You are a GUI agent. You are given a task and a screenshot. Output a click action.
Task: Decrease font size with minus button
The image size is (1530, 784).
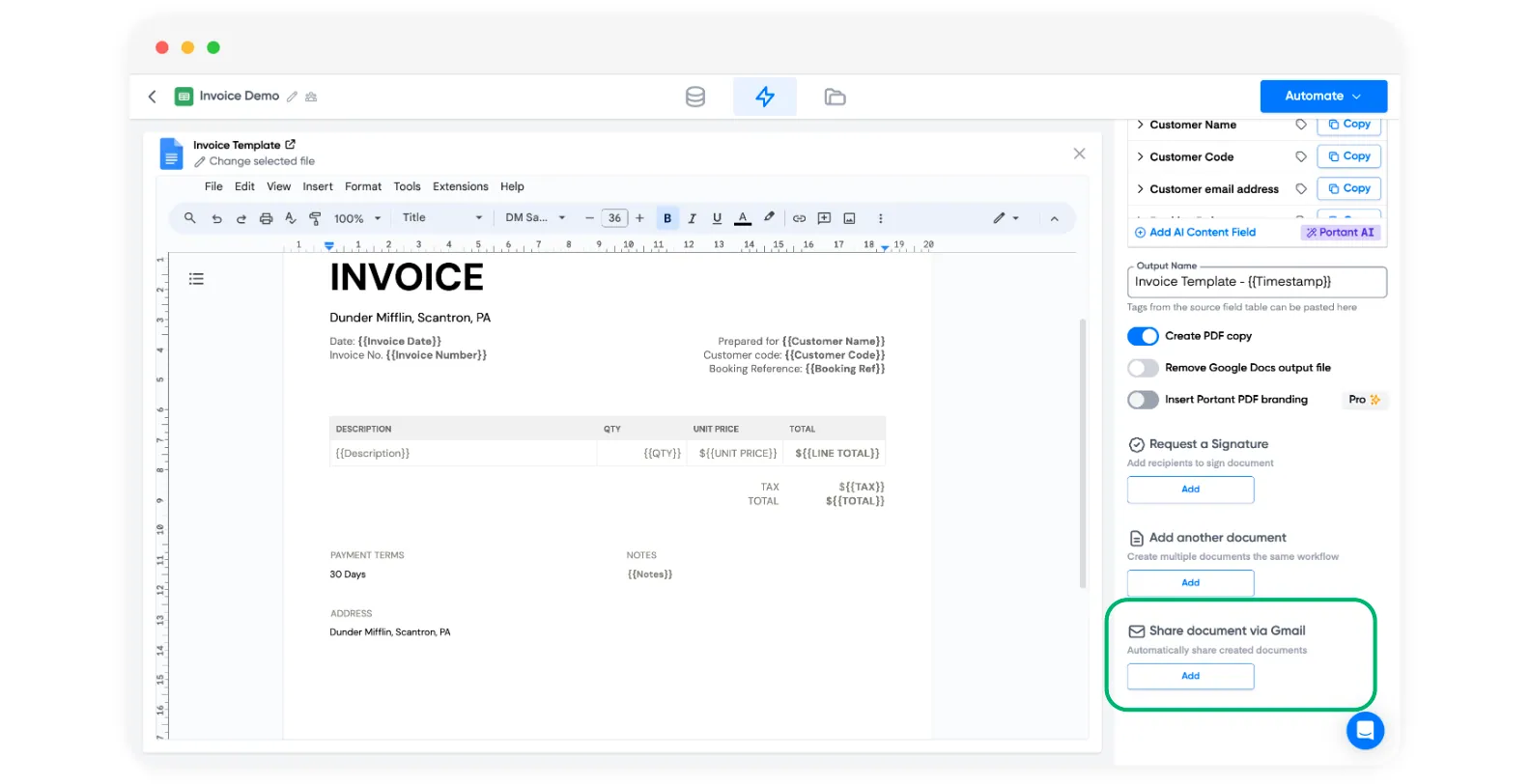click(589, 218)
